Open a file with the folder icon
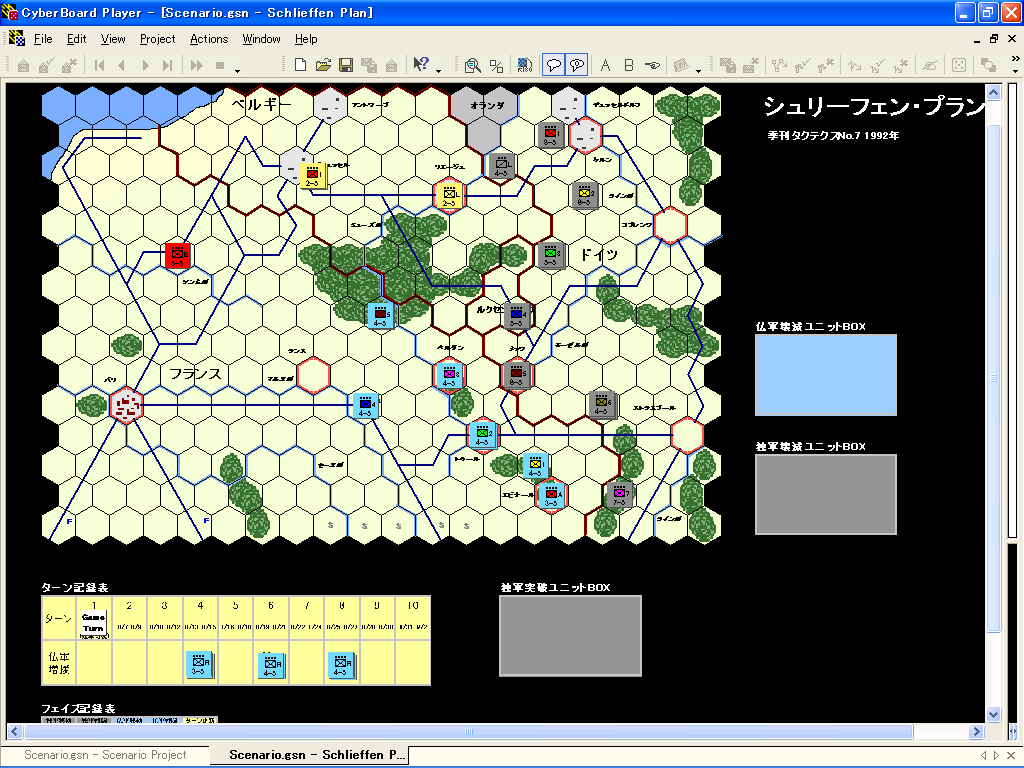The height and width of the screenshot is (768, 1024). click(323, 65)
